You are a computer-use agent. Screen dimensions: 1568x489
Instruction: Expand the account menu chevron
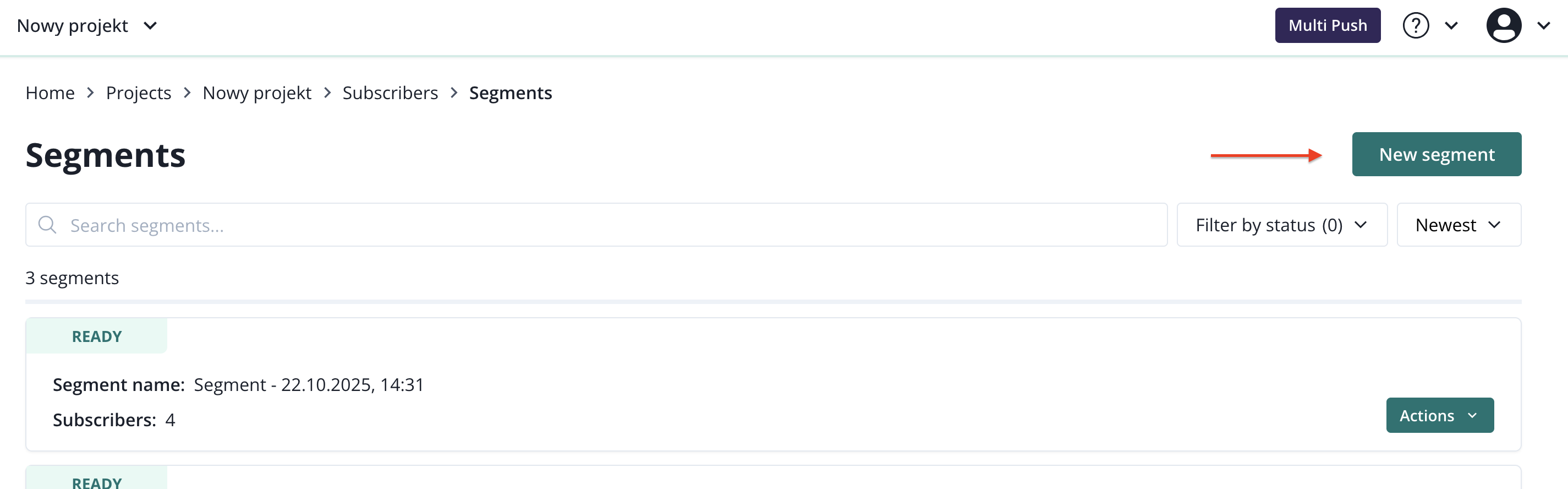[1543, 25]
